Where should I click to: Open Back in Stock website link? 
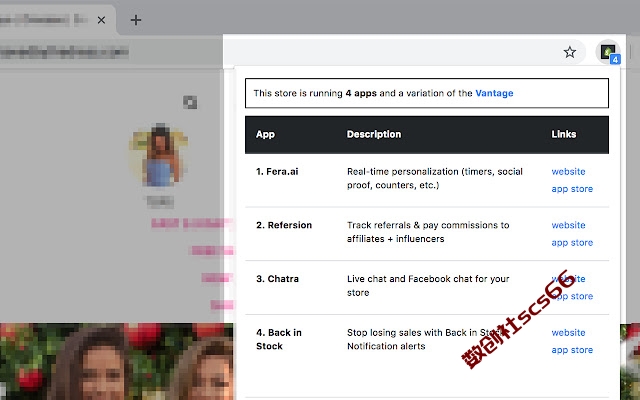(x=568, y=333)
